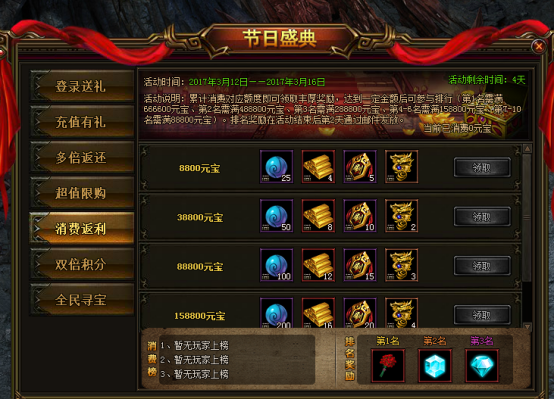Click the scrollbar down arrow of reward list

527,327
